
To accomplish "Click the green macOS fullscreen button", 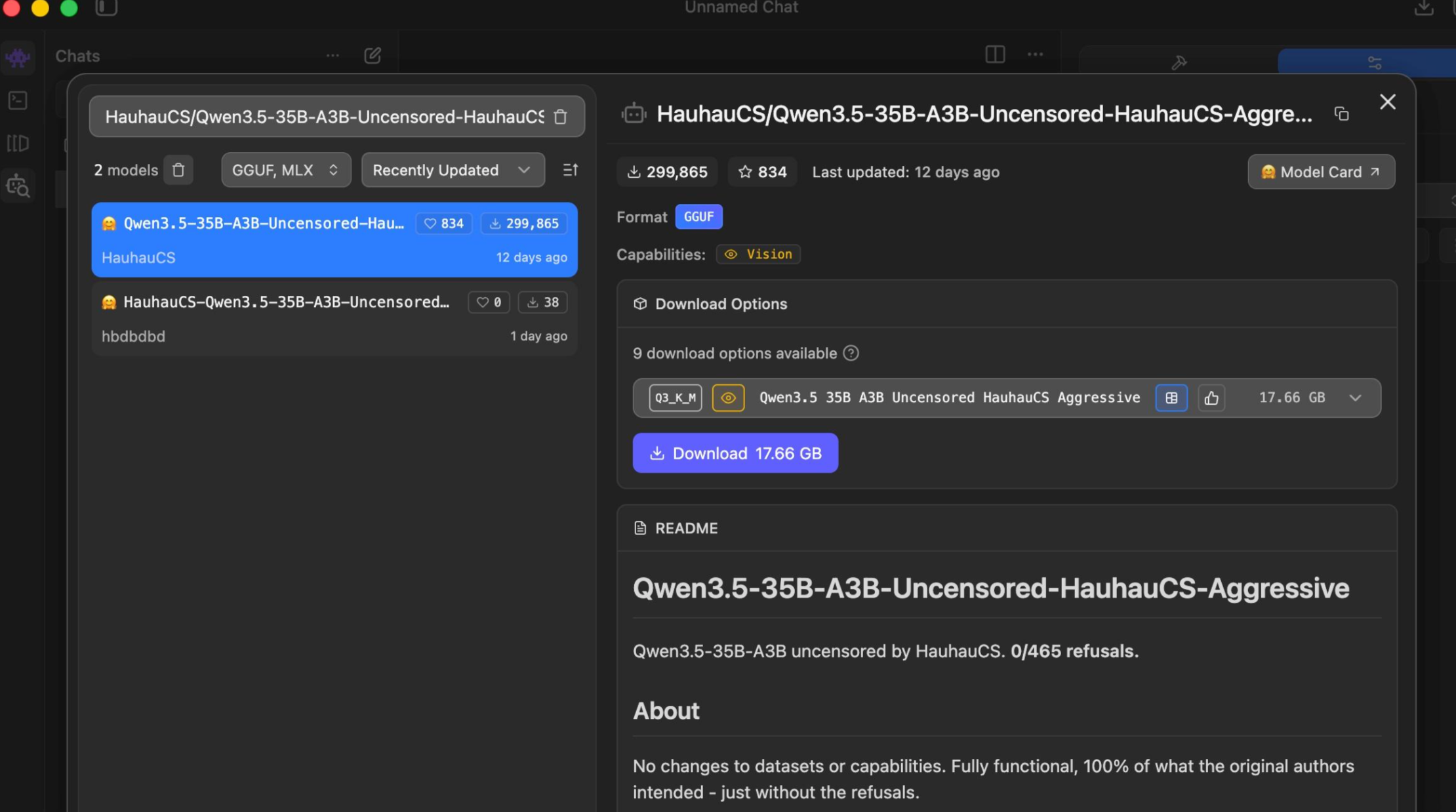I will [x=69, y=8].
